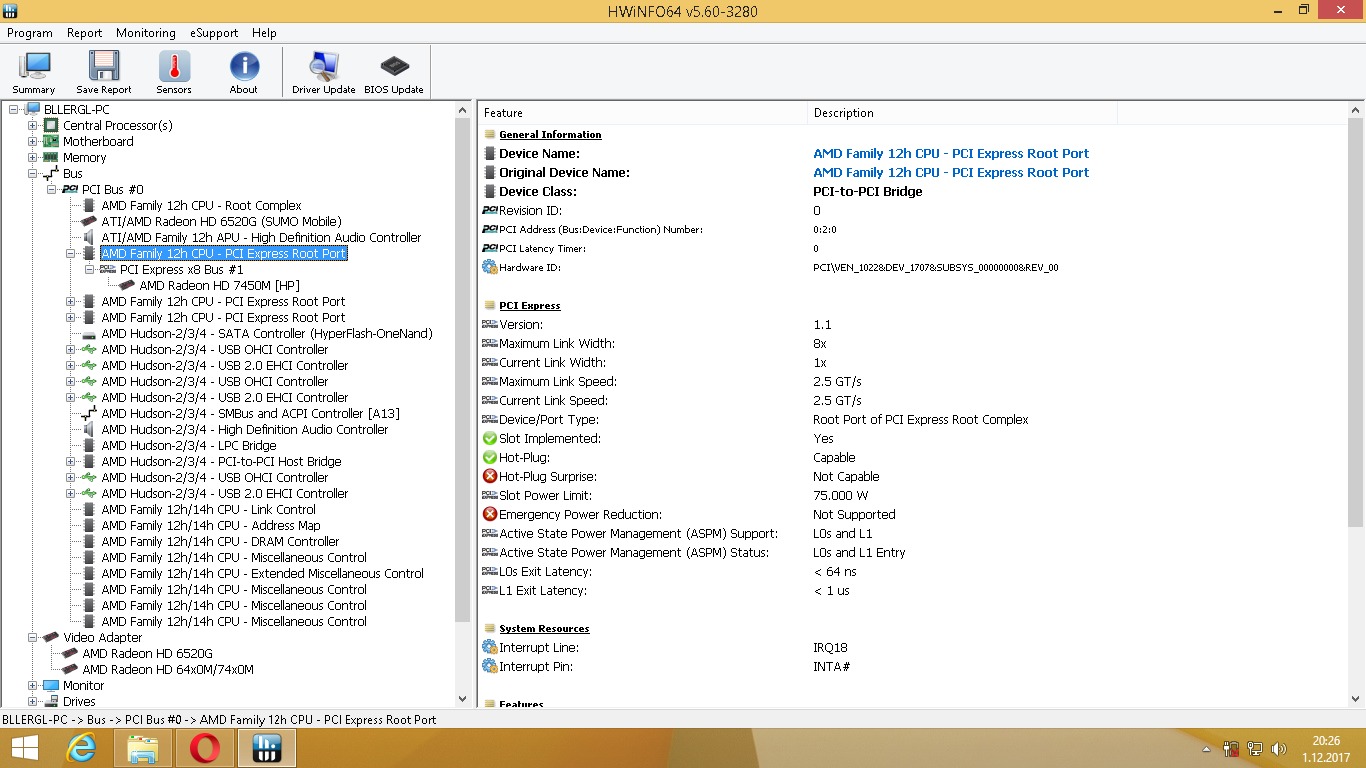
Task: Select the Hudson SATA Controller entry
Action: click(267, 333)
